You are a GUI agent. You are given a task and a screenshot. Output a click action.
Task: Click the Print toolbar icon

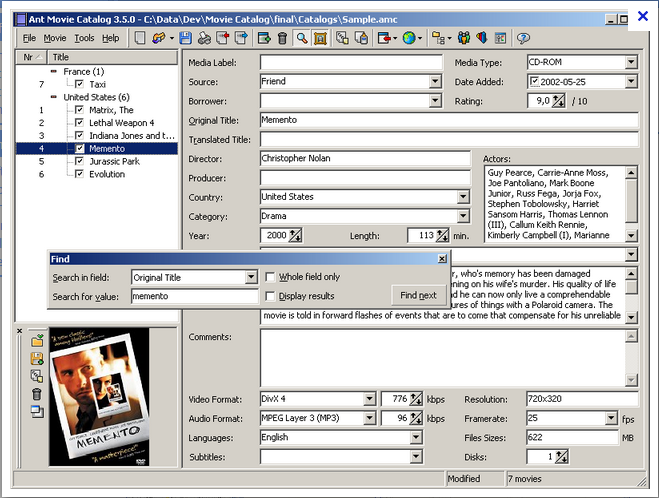click(x=204, y=38)
